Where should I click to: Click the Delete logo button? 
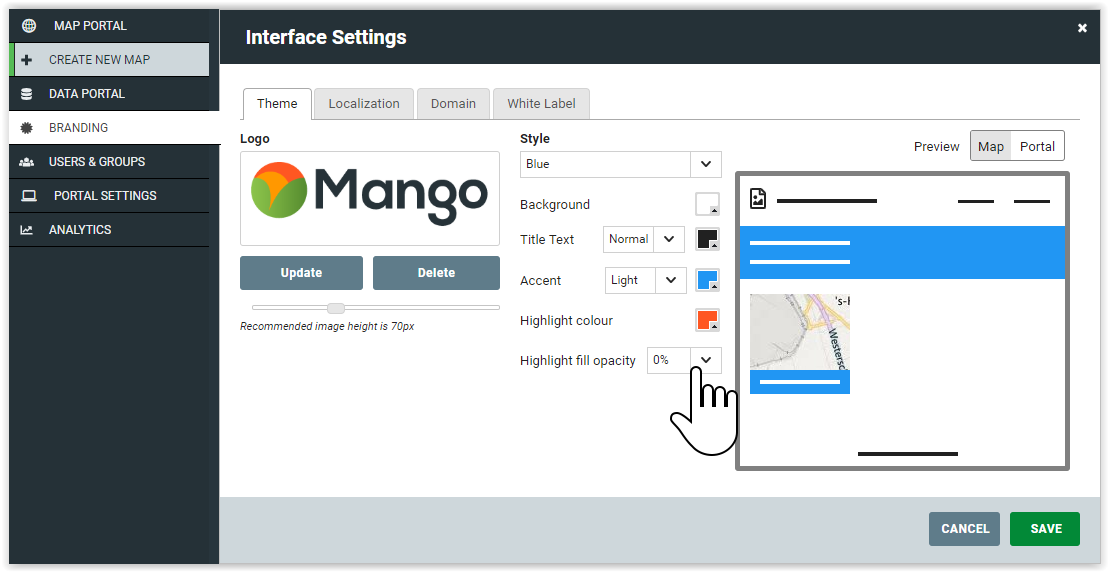click(x=436, y=273)
